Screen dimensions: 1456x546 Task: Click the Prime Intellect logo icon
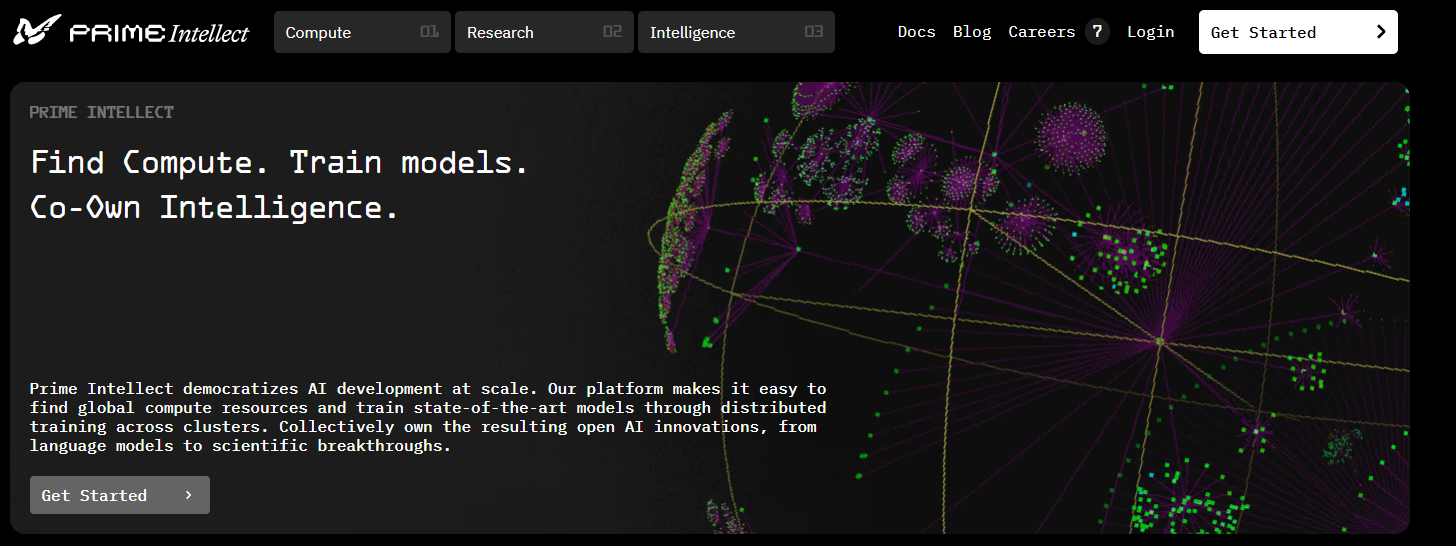click(37, 32)
